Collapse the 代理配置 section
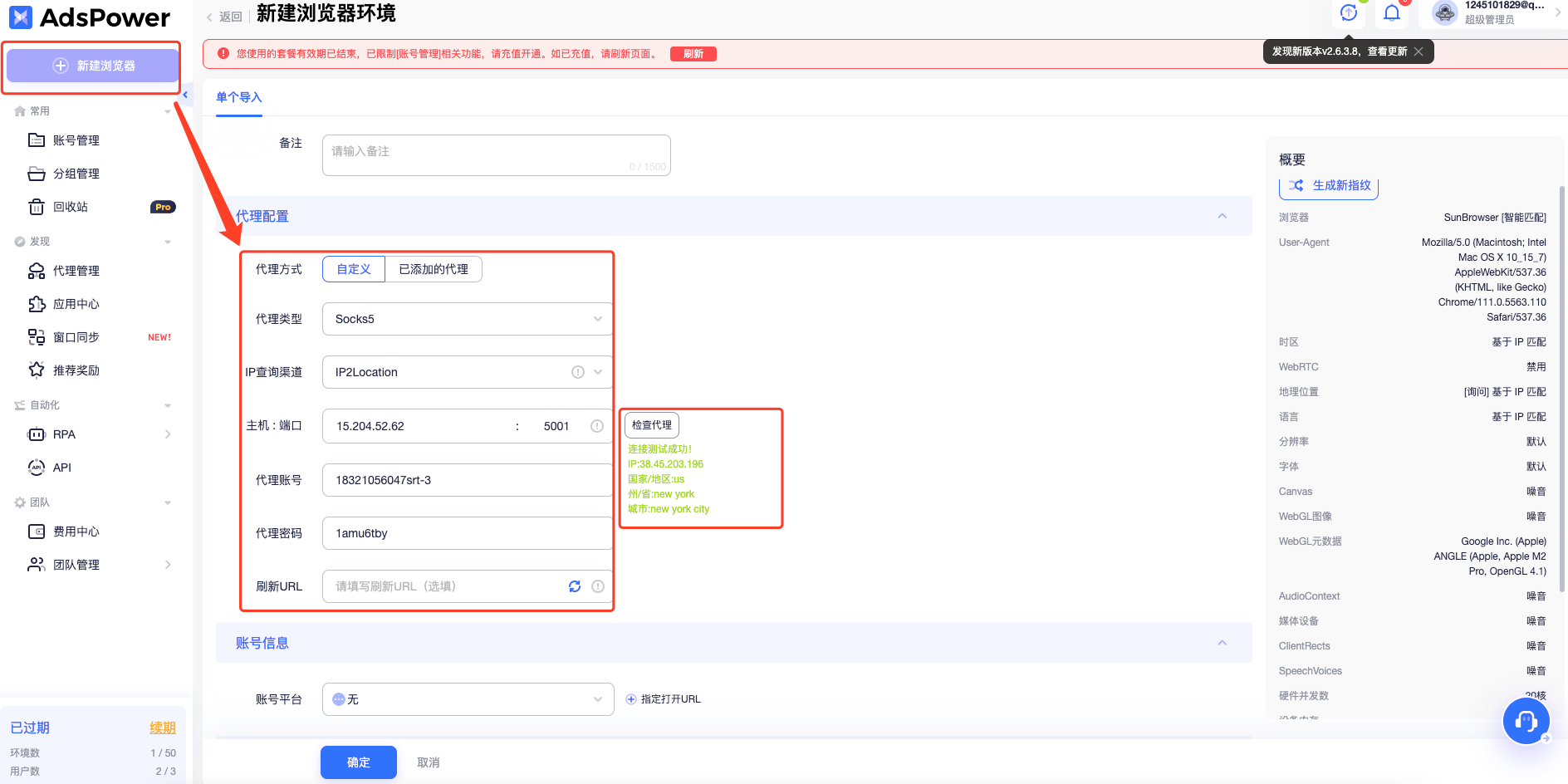This screenshot has height=784, width=1568. [1222, 216]
